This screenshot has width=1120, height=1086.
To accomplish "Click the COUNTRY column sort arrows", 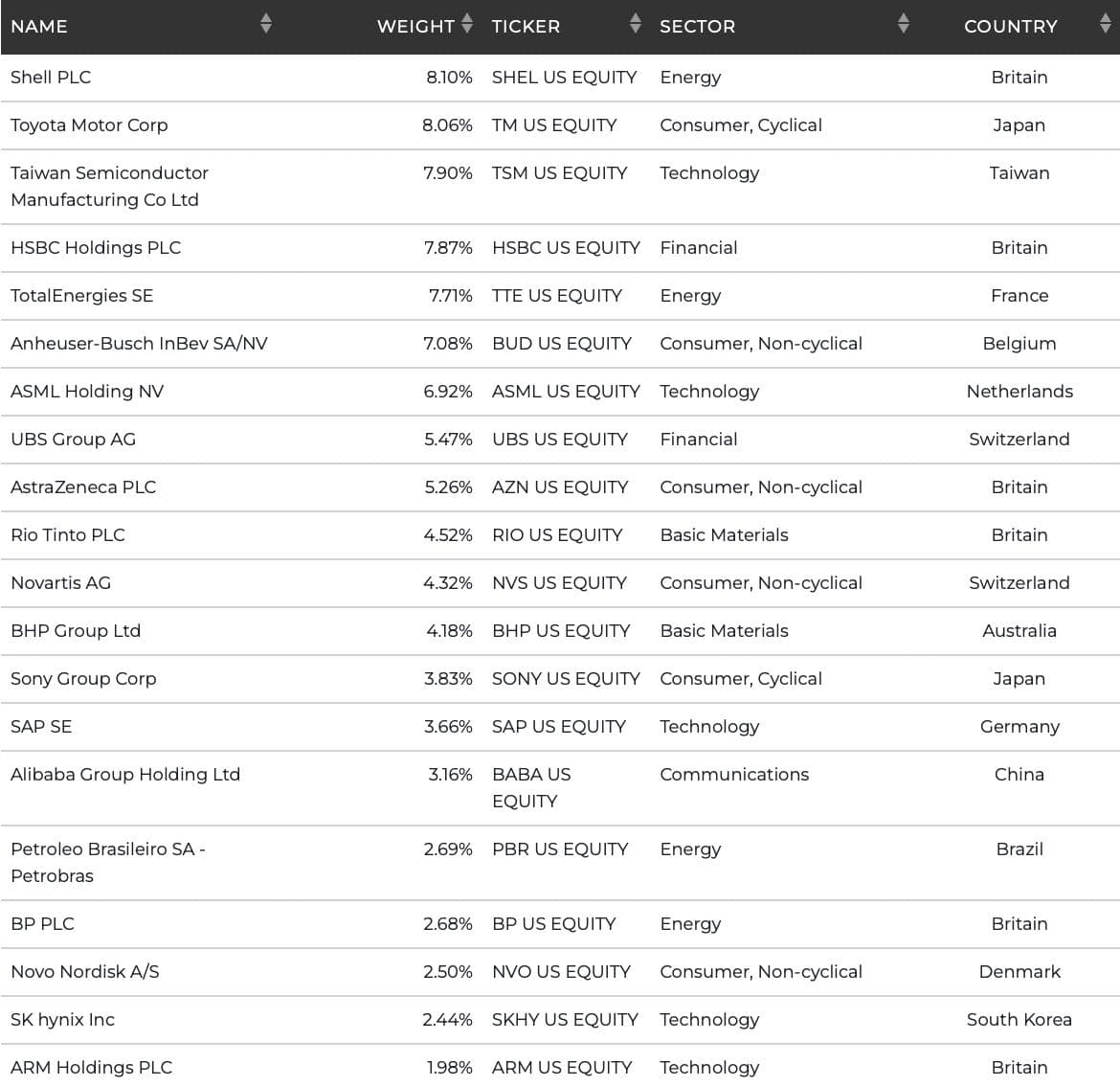I will [x=1105, y=24].
